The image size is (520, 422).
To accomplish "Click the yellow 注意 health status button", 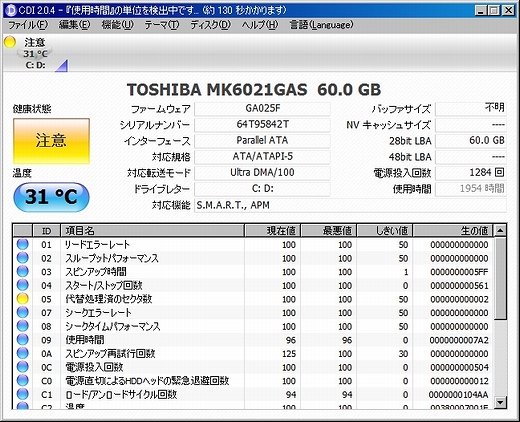I will (x=51, y=141).
